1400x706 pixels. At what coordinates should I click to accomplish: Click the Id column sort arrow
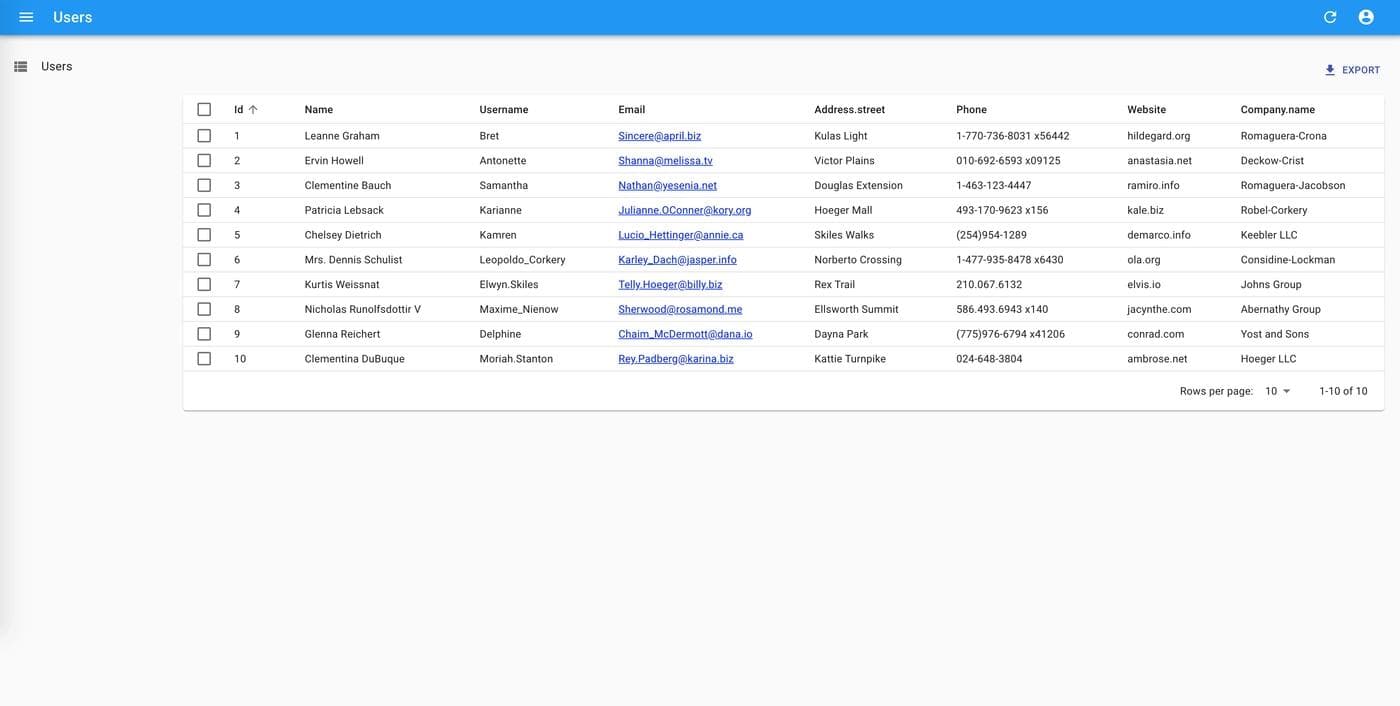(x=253, y=110)
